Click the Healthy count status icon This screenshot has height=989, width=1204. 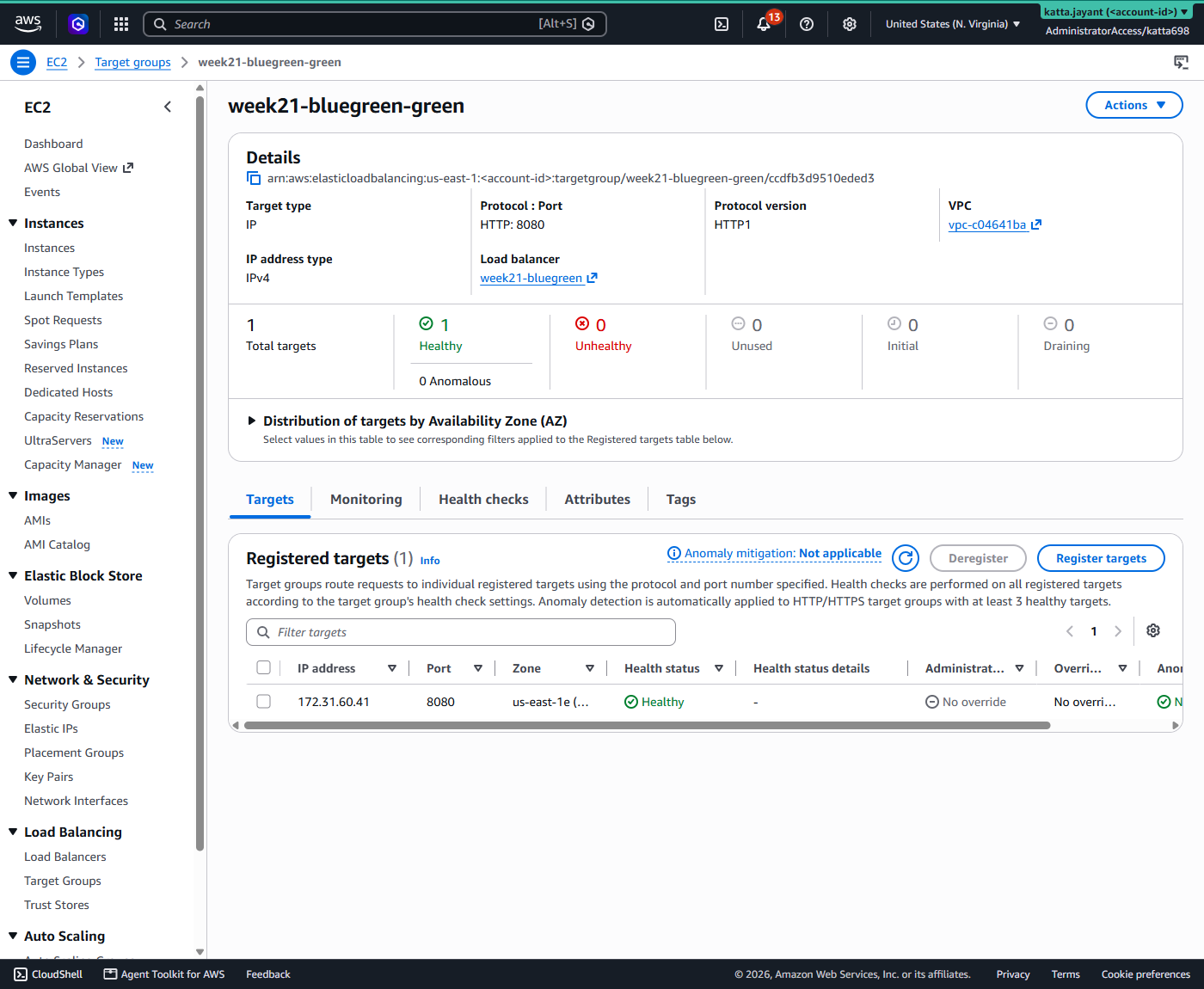(426, 323)
